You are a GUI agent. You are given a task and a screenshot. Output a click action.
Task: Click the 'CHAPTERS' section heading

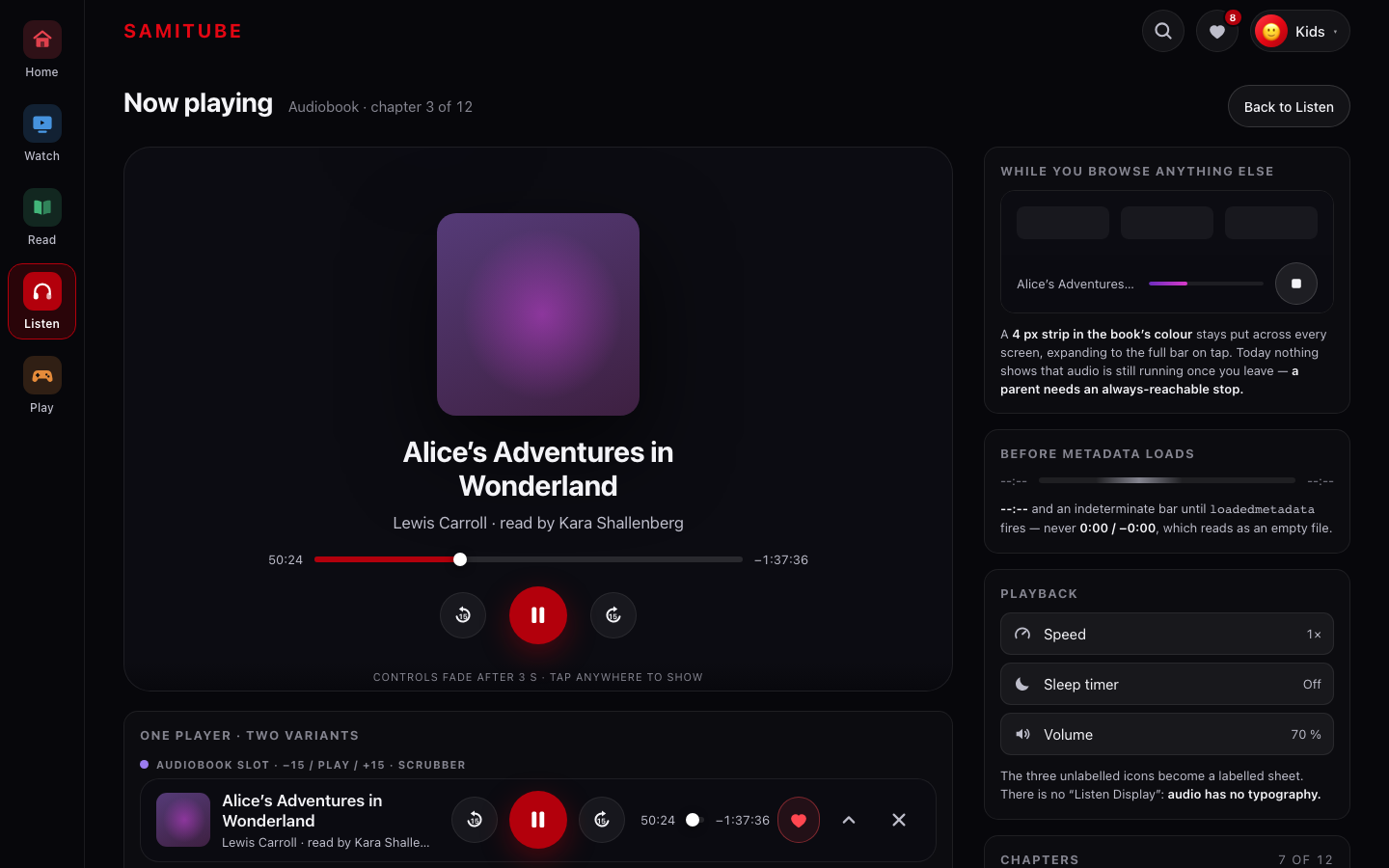click(1040, 859)
